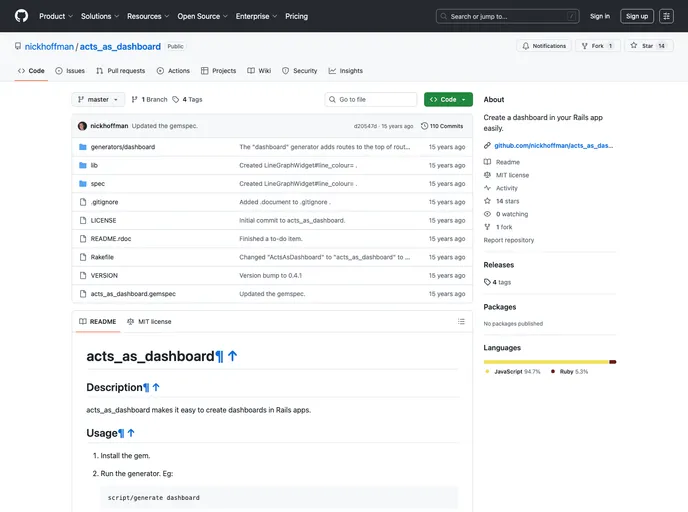Expand the Resources menu
The height and width of the screenshot is (512, 688).
(148, 16)
